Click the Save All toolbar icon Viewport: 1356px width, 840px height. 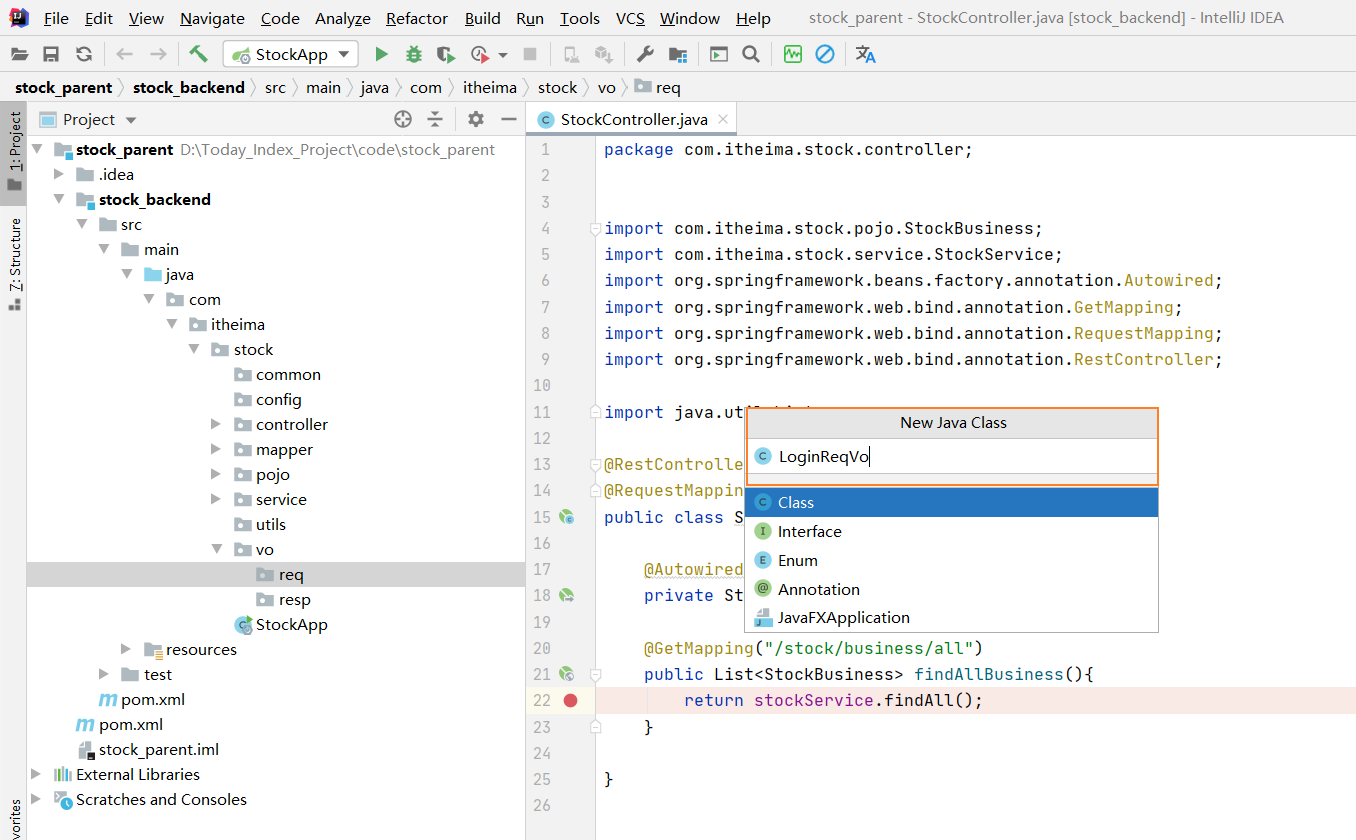pyautogui.click(x=51, y=54)
